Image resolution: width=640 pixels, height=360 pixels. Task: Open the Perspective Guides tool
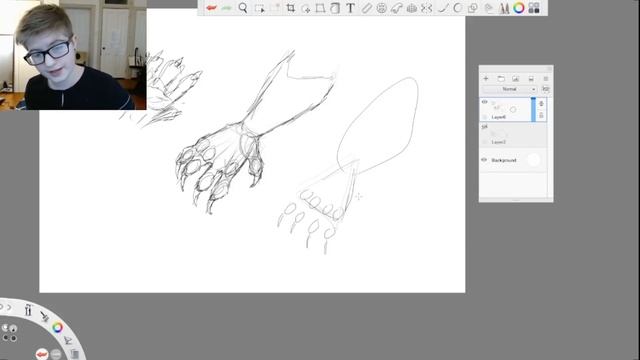pos(411,8)
